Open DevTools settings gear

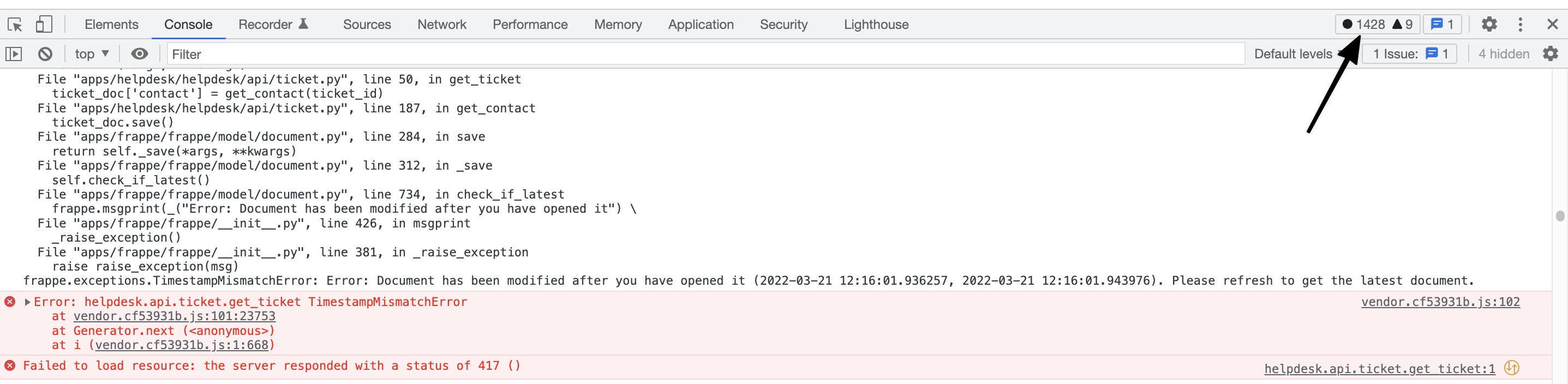pyautogui.click(x=1489, y=25)
